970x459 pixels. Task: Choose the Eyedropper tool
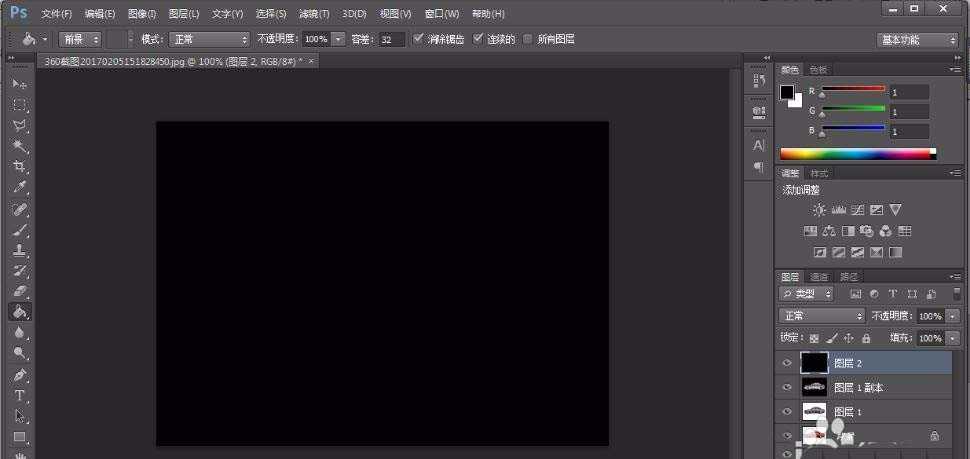coord(19,187)
